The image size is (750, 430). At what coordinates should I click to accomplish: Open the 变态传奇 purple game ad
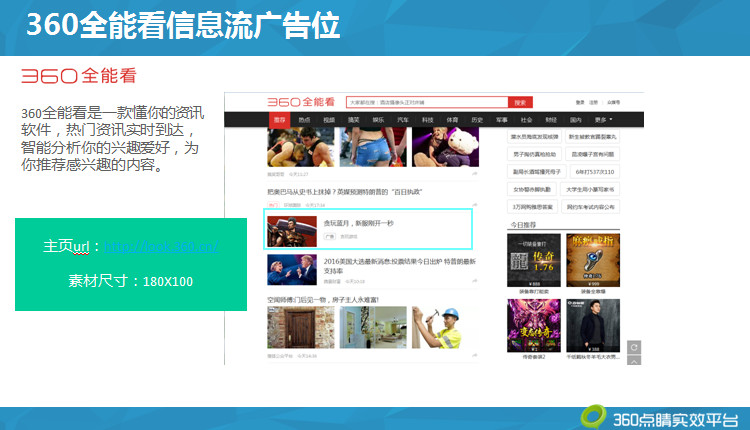tap(534, 326)
